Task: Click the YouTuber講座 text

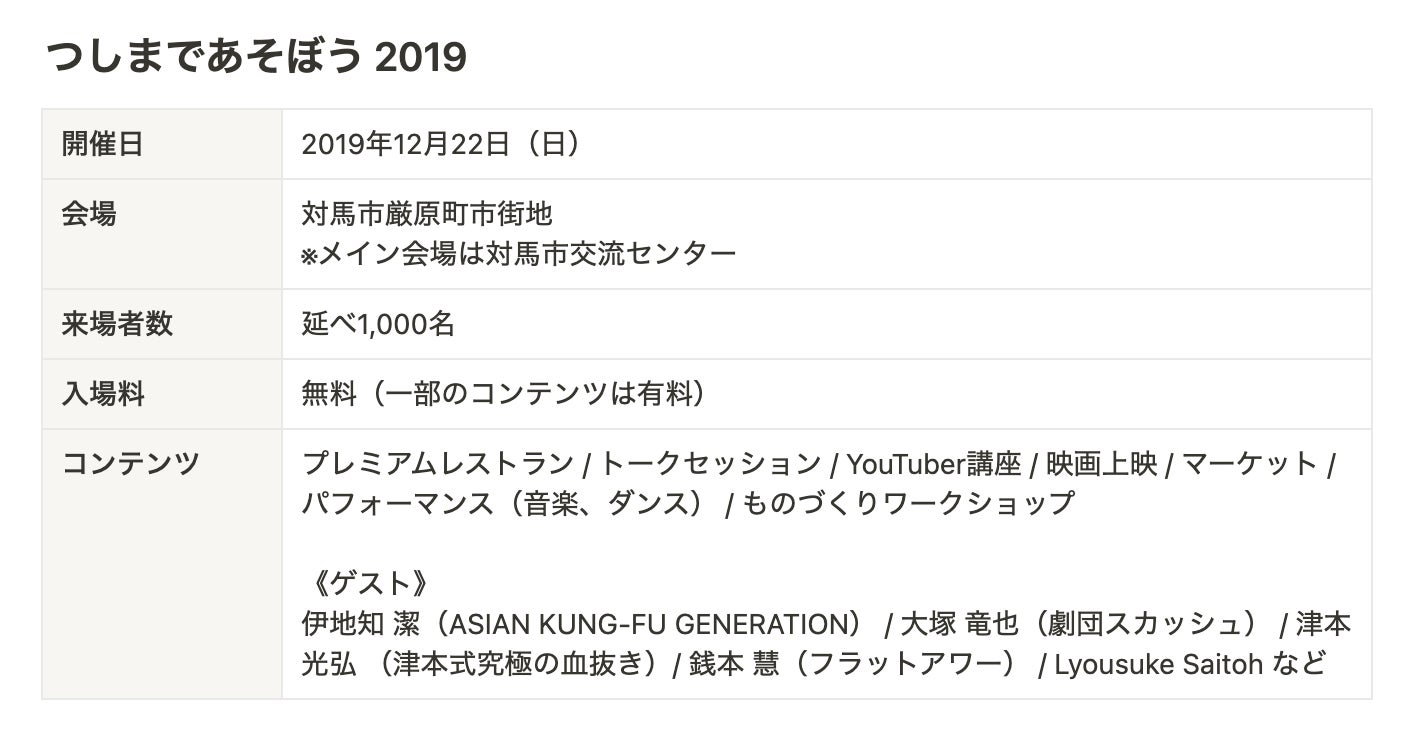Action: tap(933, 464)
